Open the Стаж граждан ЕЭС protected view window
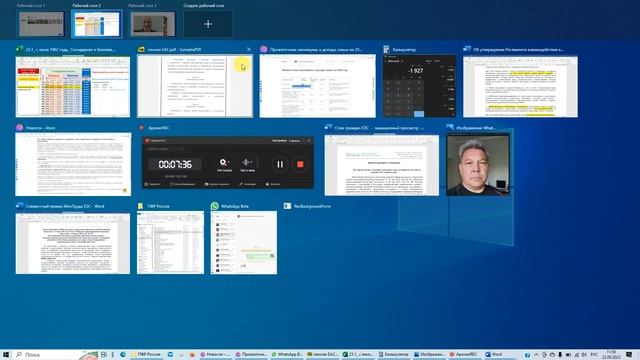 [382, 165]
